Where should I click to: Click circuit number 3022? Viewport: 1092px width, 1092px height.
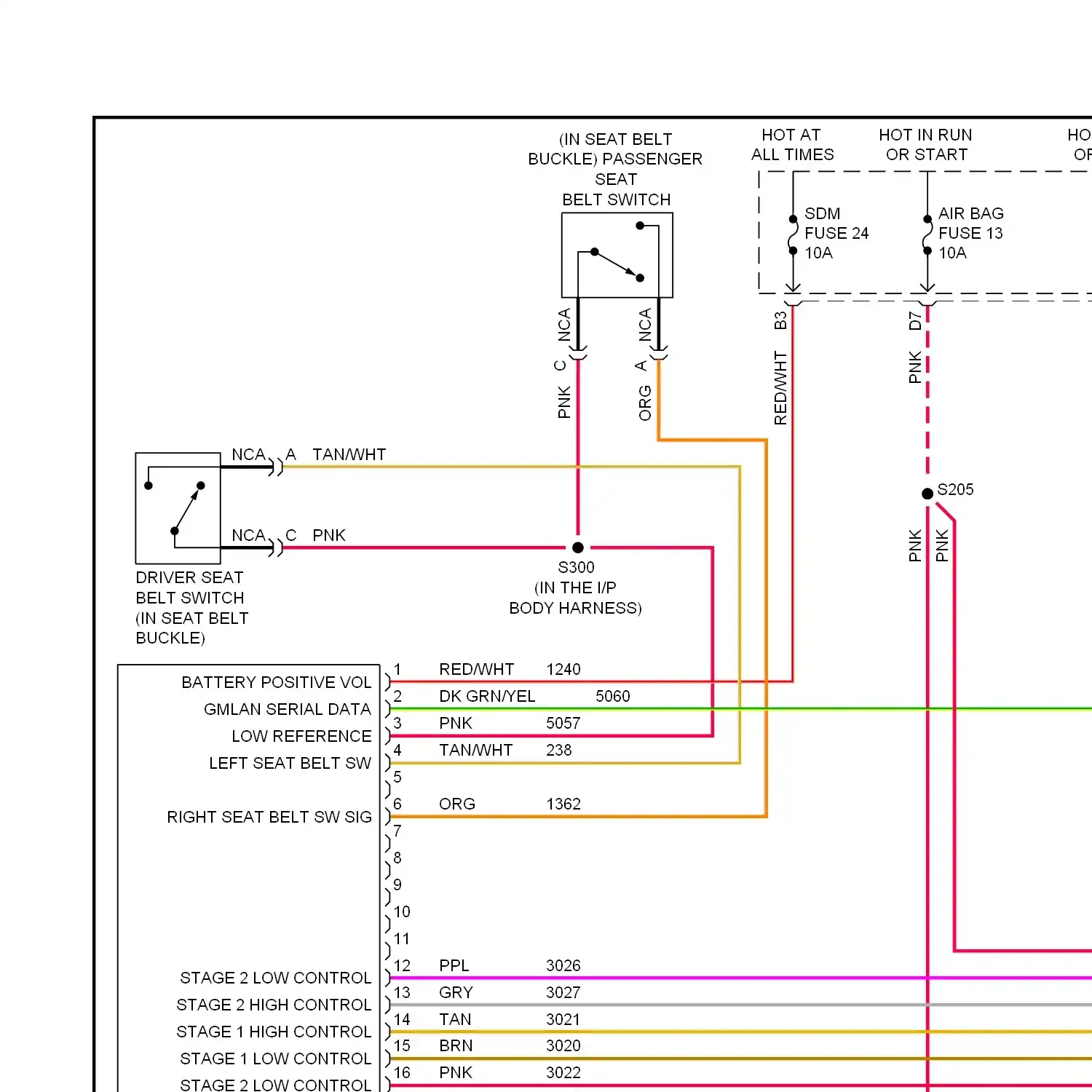[x=563, y=1073]
